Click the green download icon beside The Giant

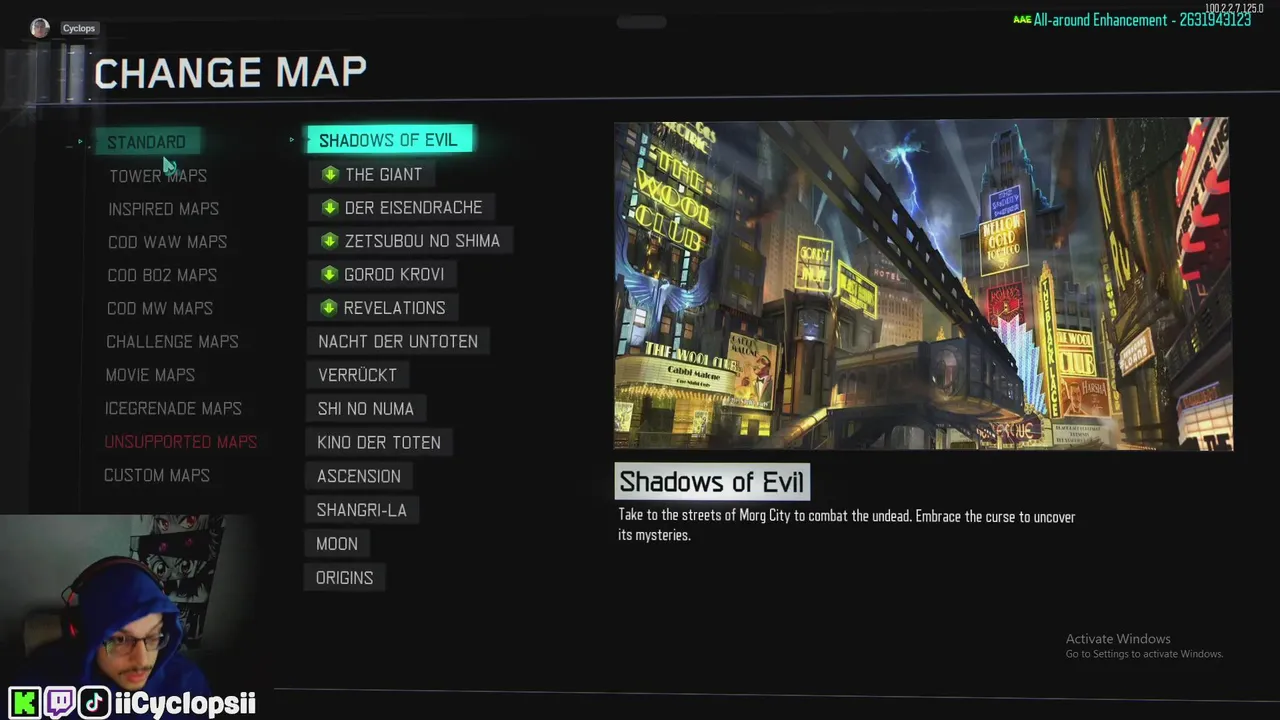[330, 174]
